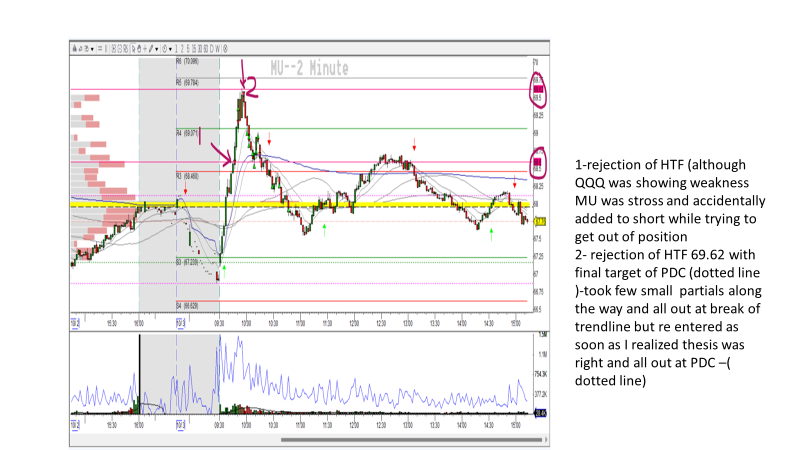This screenshot has height=450, width=800.
Task: Switch chart to Daily (D) timeframe
Action: click(212, 49)
